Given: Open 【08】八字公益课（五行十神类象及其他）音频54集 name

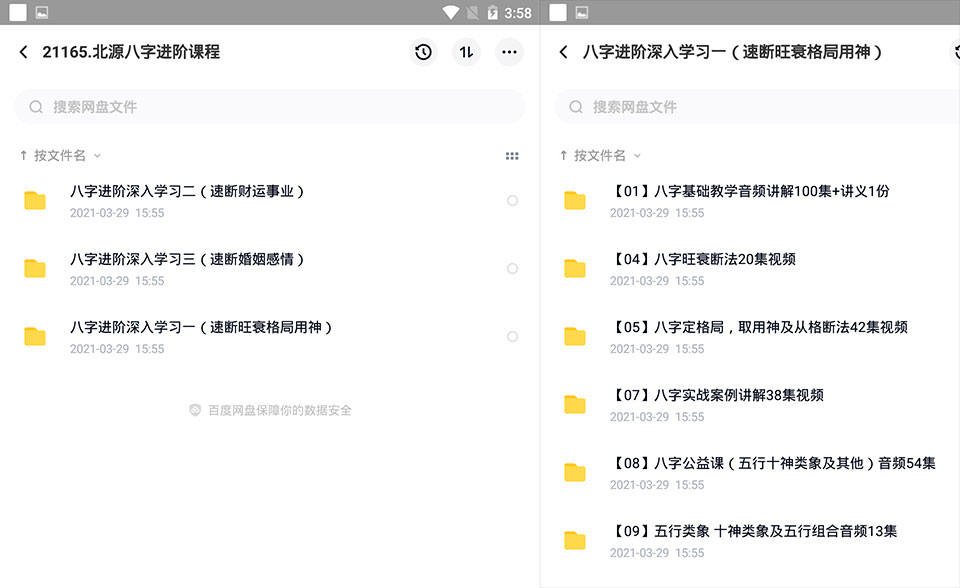Looking at the screenshot, I should pos(773,463).
